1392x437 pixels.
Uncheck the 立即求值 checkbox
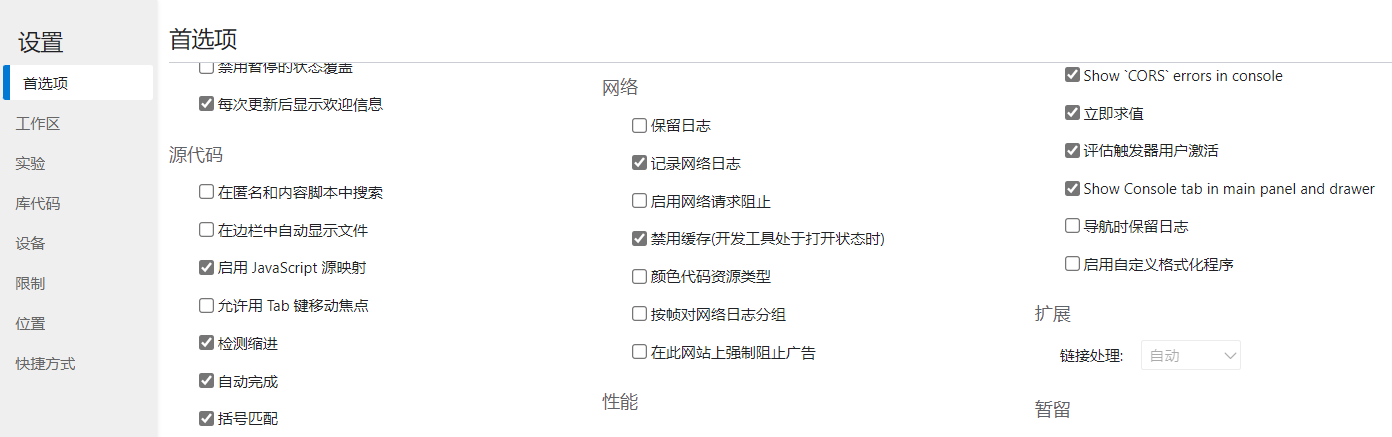1073,113
